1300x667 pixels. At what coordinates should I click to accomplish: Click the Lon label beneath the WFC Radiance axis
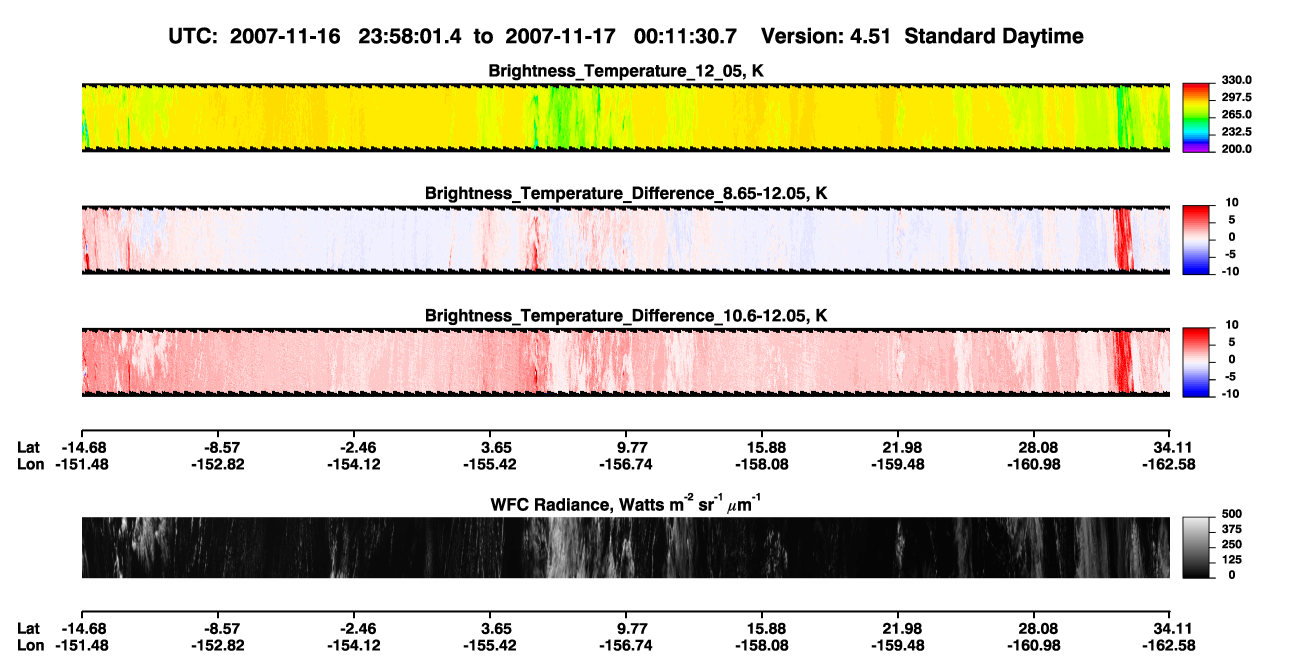[x=30, y=645]
